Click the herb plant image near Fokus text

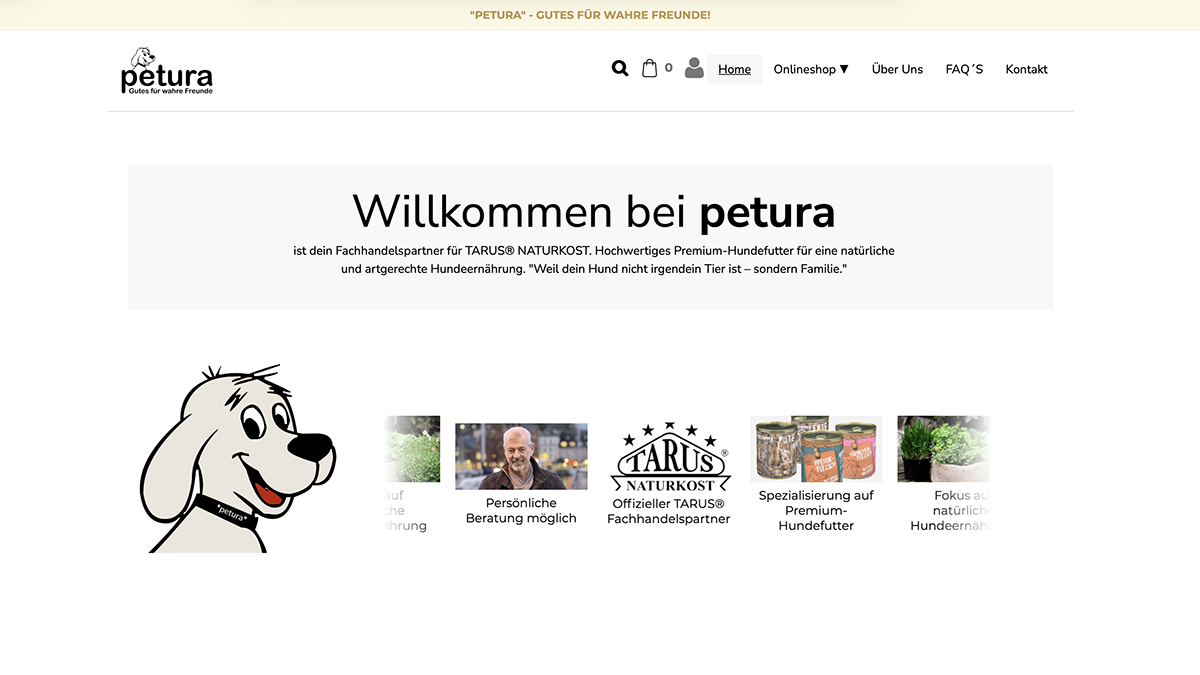[x=943, y=448]
